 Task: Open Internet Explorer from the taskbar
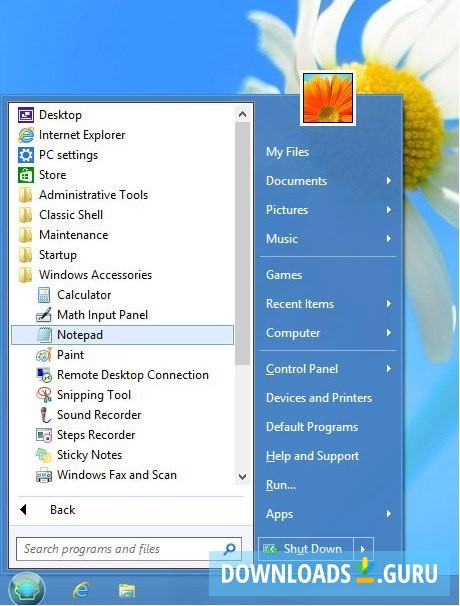tap(81, 590)
